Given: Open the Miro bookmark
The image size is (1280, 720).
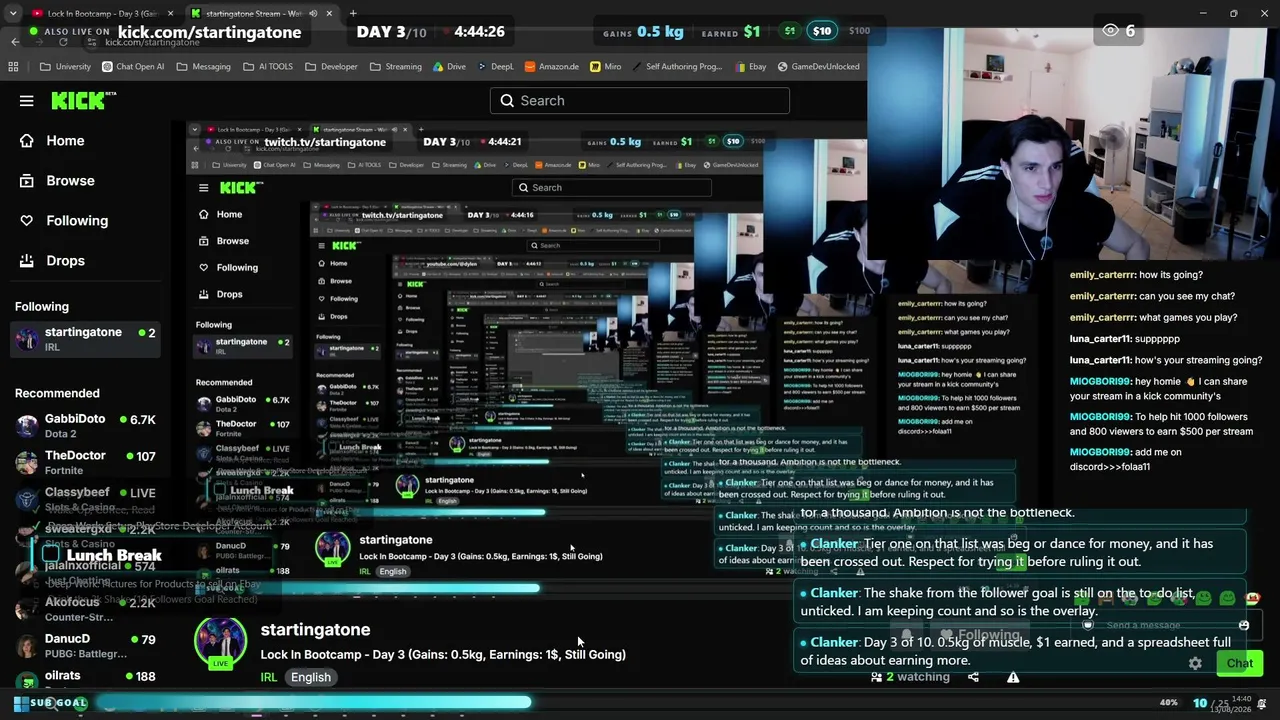Looking at the screenshot, I should [x=605, y=67].
